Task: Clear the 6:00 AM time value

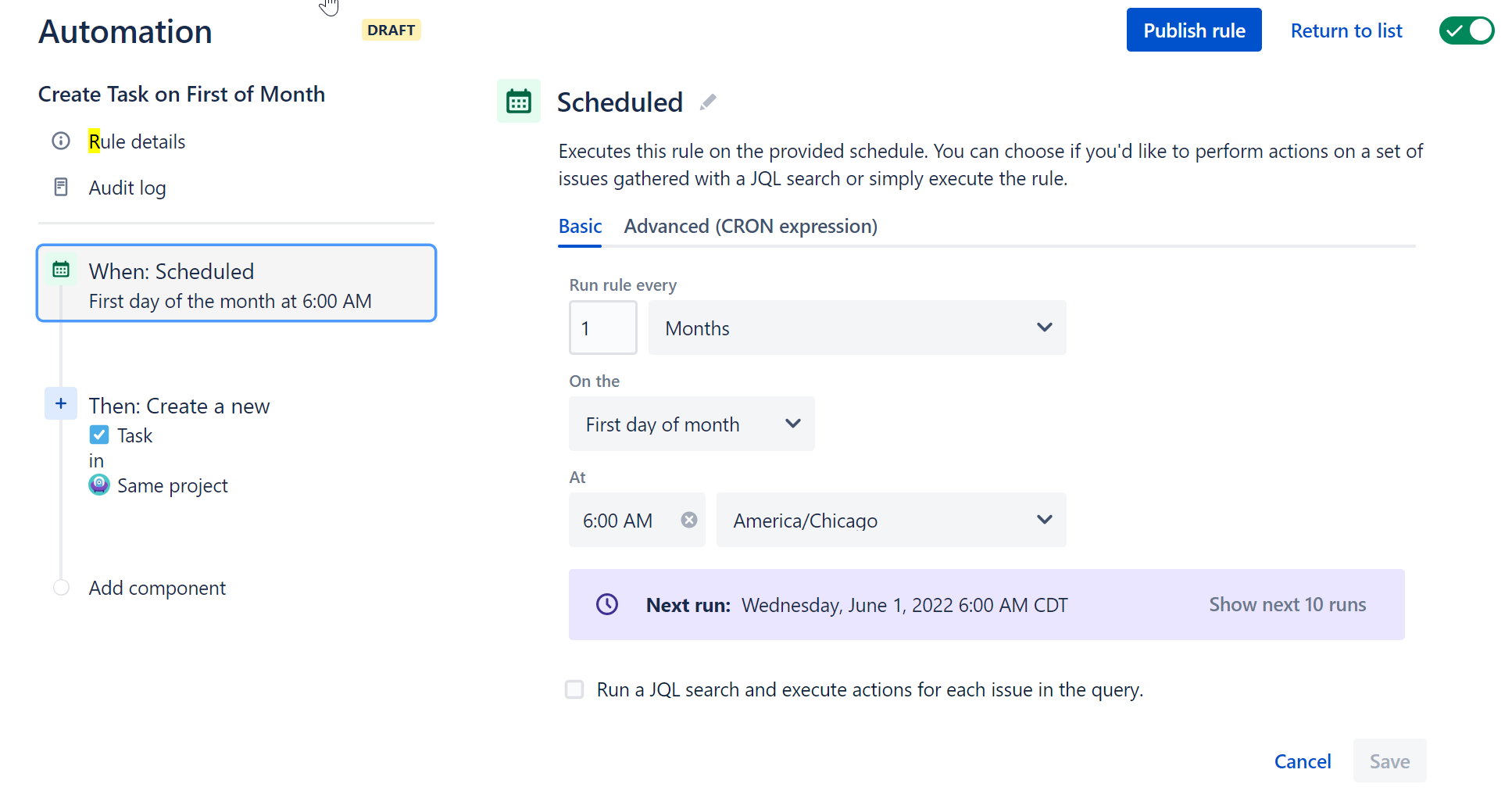Action: (688, 520)
